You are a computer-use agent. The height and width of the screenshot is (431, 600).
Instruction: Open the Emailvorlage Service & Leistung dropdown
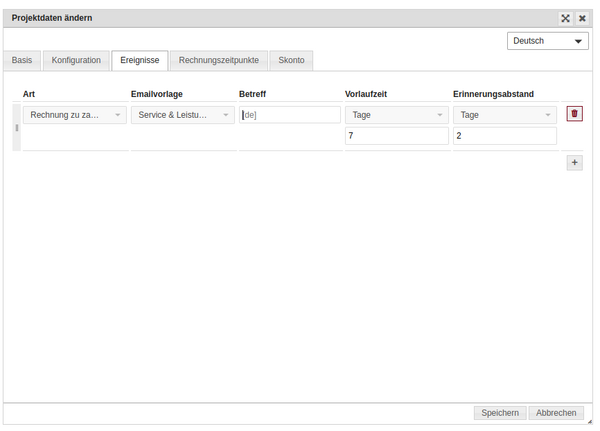pos(183,115)
